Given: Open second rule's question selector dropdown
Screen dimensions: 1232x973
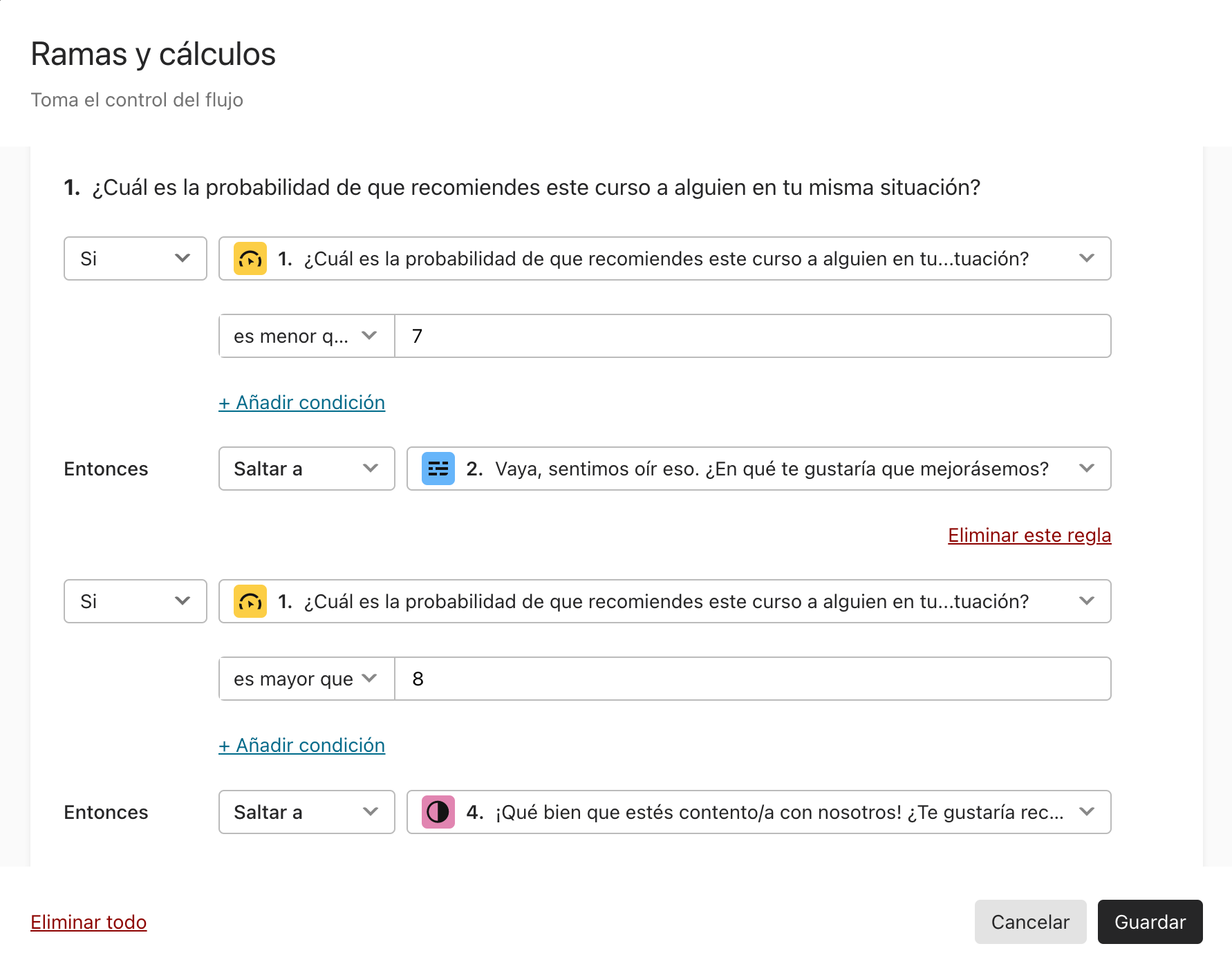Looking at the screenshot, I should (665, 601).
